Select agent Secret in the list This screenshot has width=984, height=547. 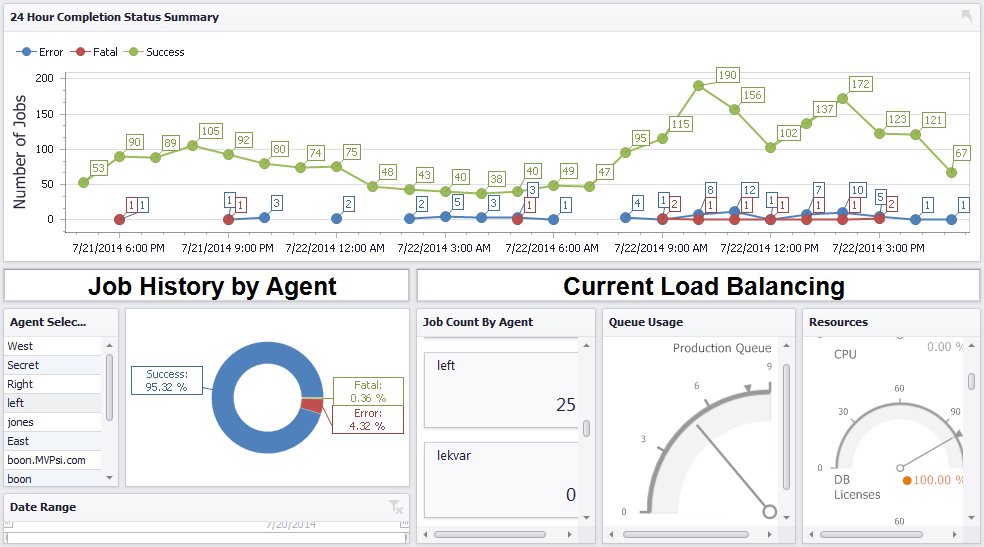[53, 365]
